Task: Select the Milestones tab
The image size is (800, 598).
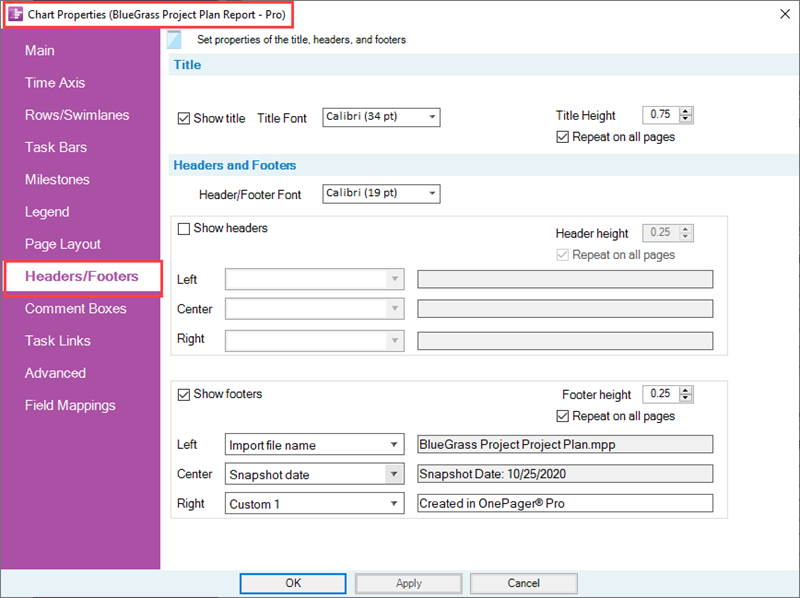Action: click(x=57, y=180)
